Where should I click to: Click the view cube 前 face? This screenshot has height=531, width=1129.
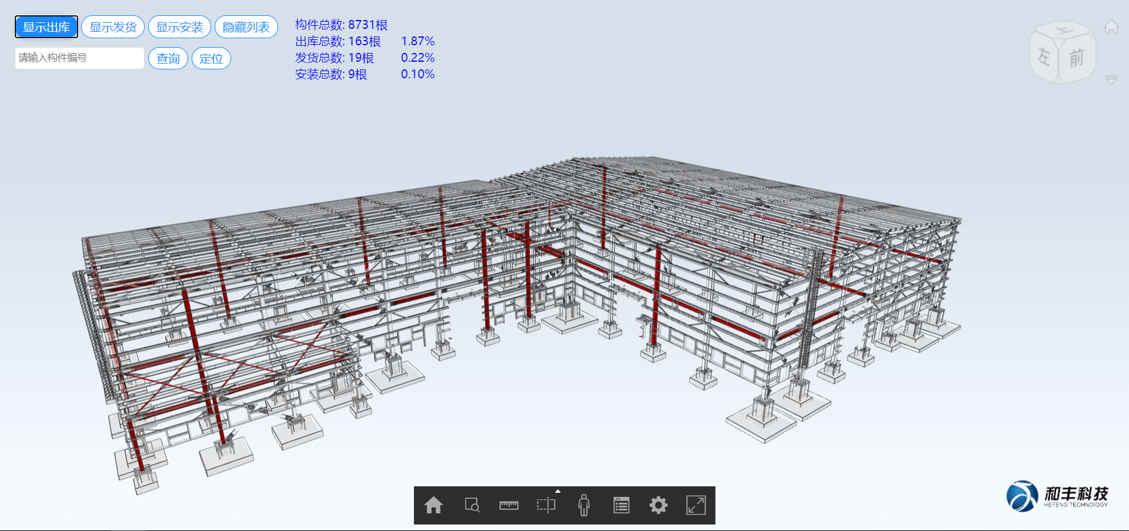[1076, 59]
